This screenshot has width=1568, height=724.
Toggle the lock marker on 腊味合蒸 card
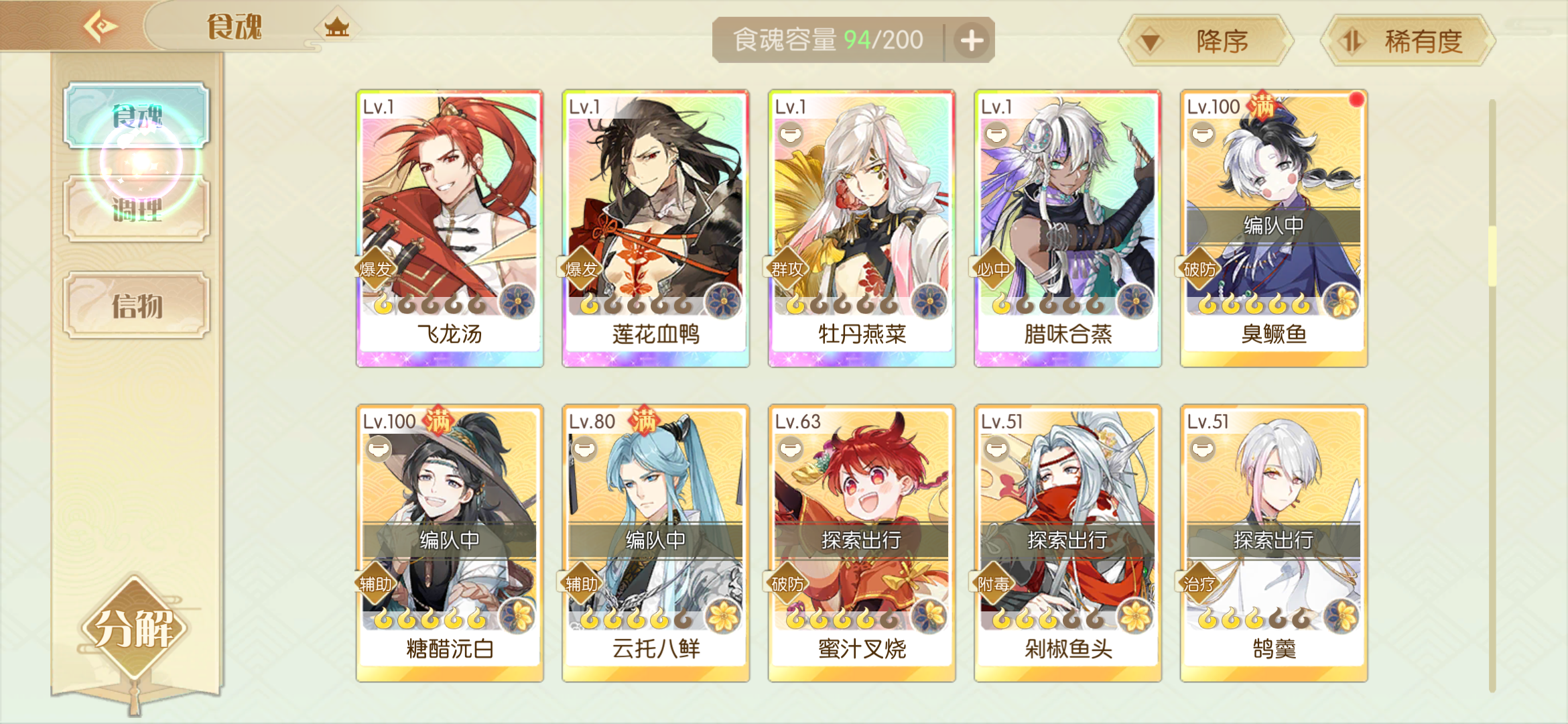(996, 134)
